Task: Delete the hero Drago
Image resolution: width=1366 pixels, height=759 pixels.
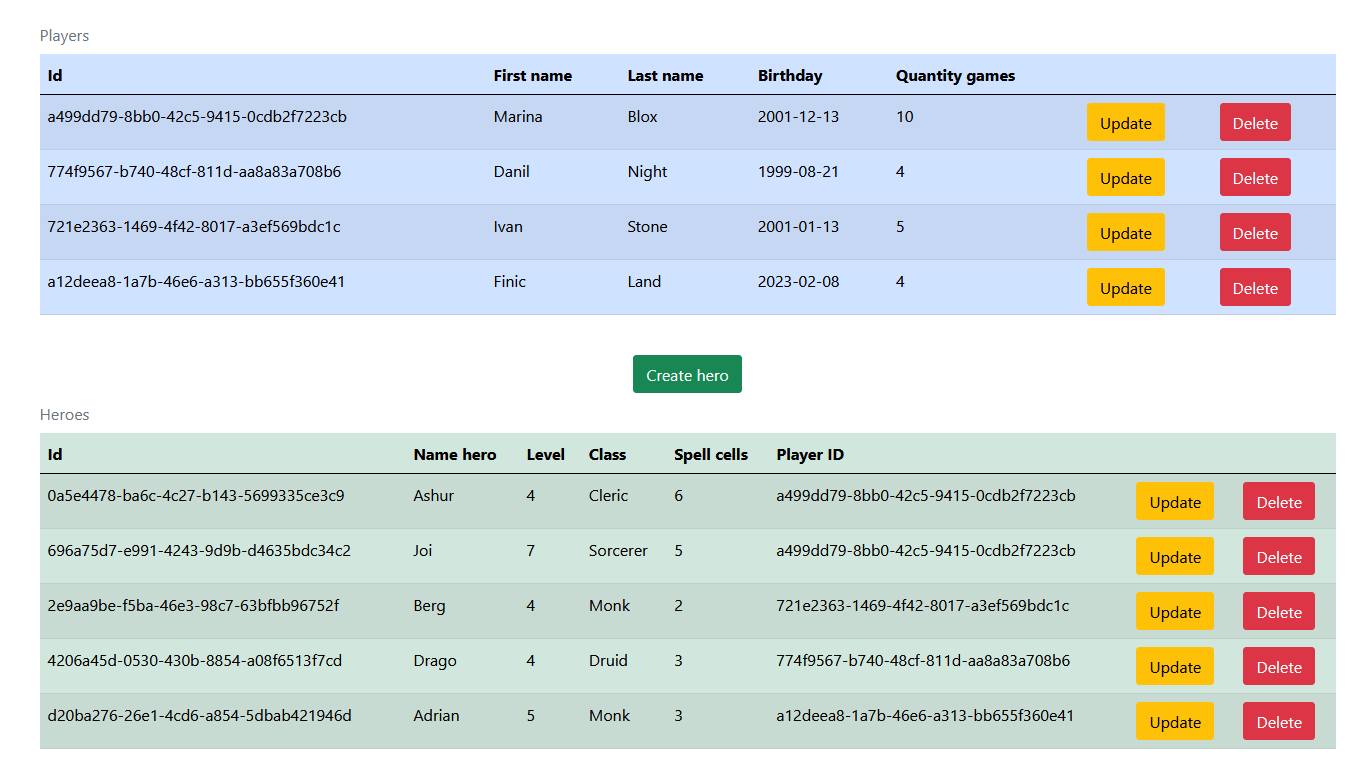Action: click(x=1278, y=666)
